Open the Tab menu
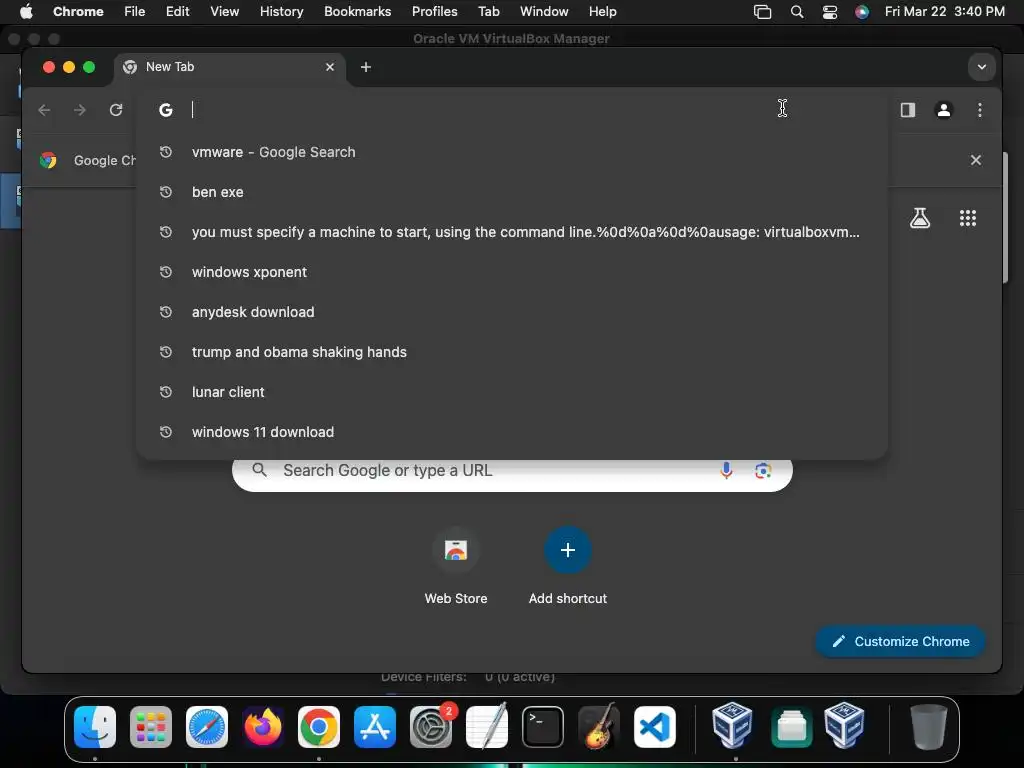The height and width of the screenshot is (768, 1024). click(x=488, y=12)
